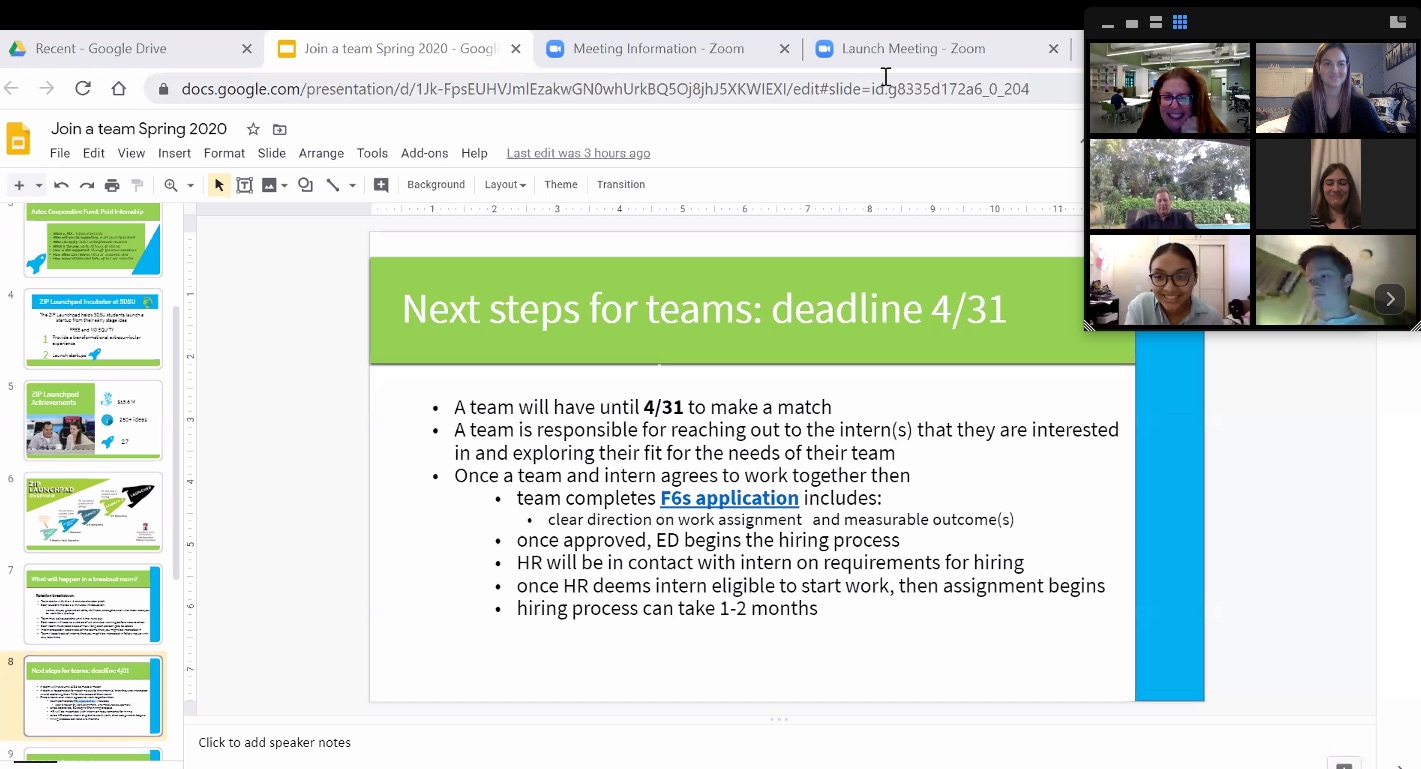1421x769 pixels.
Task: Click the Paint format roller icon
Action: pyautogui.click(x=138, y=185)
